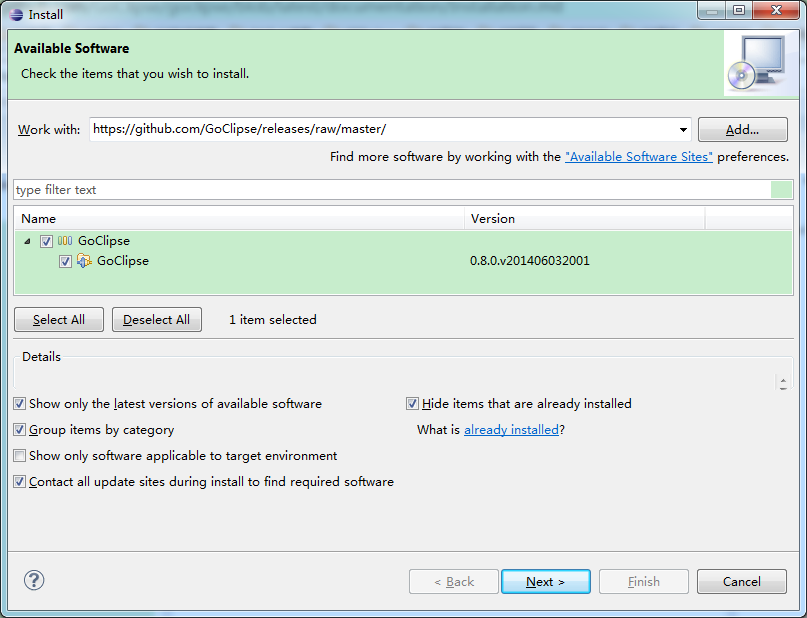
Task: Select the GoClipse category row label
Action: tap(104, 241)
